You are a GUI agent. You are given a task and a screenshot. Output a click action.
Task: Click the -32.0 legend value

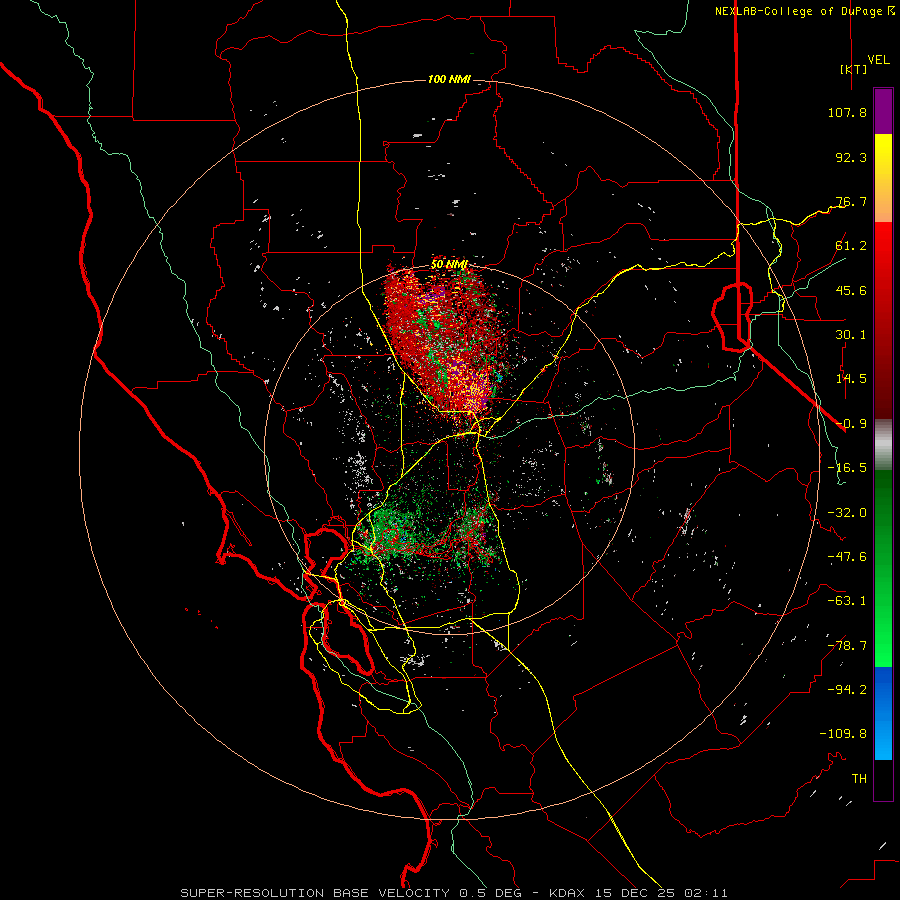pyautogui.click(x=847, y=513)
